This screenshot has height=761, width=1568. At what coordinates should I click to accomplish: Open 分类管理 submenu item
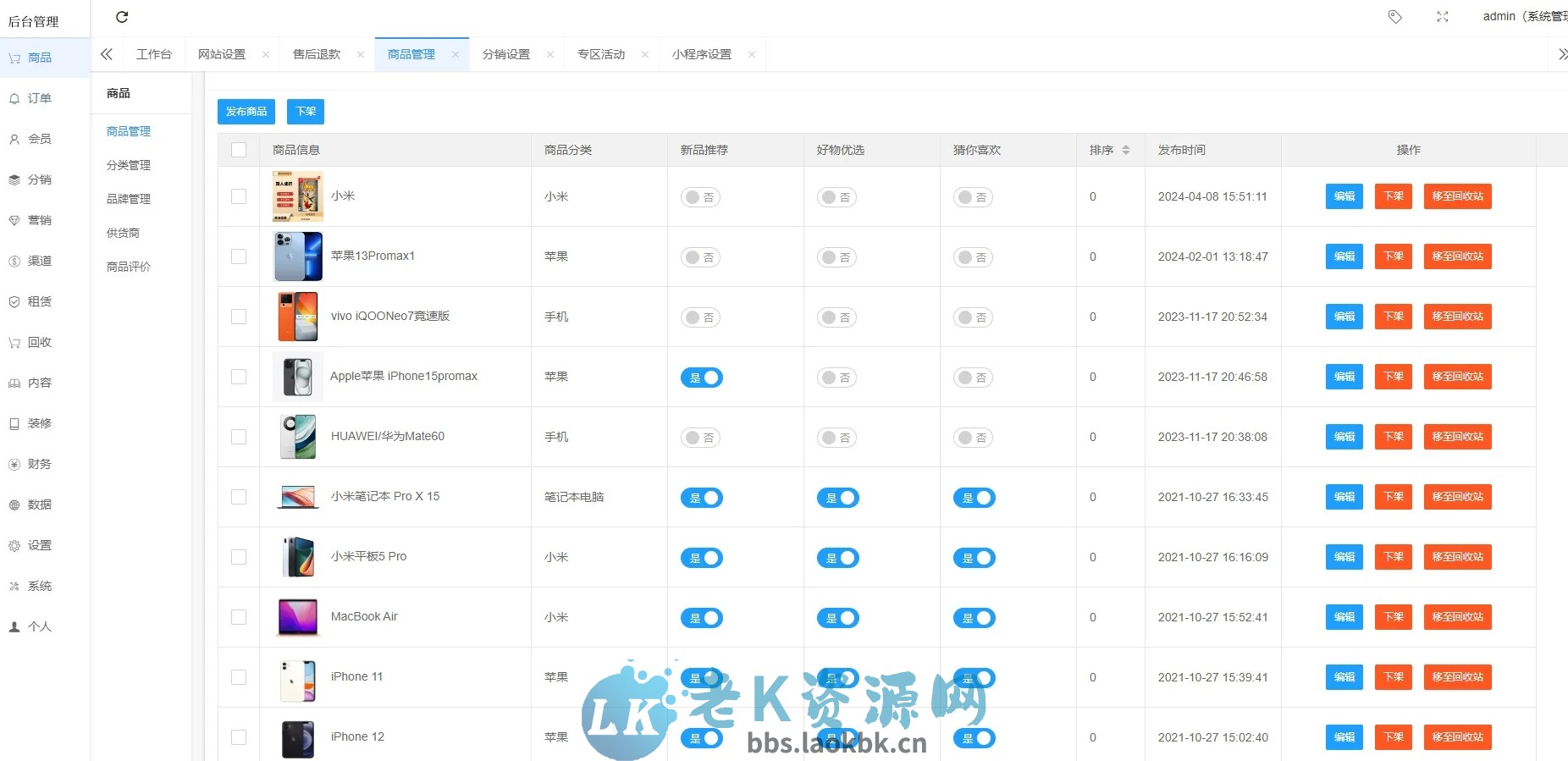click(x=129, y=165)
